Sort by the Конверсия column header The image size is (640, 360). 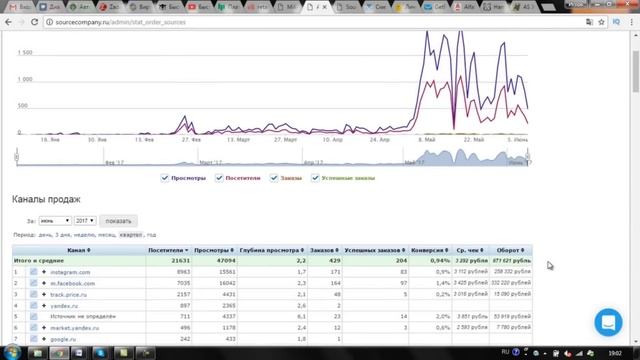click(430, 250)
